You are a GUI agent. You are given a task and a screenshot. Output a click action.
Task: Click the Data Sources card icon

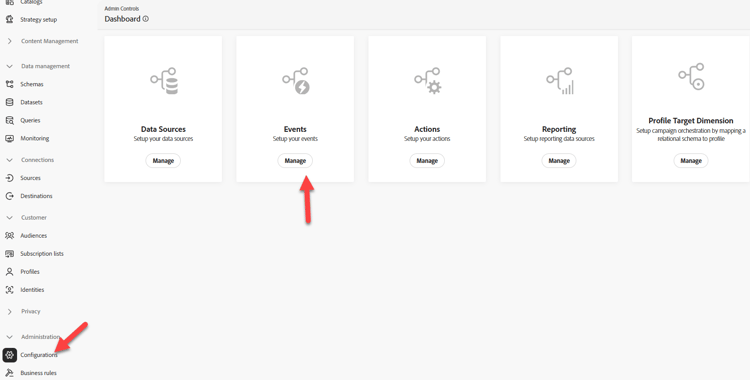(x=164, y=81)
